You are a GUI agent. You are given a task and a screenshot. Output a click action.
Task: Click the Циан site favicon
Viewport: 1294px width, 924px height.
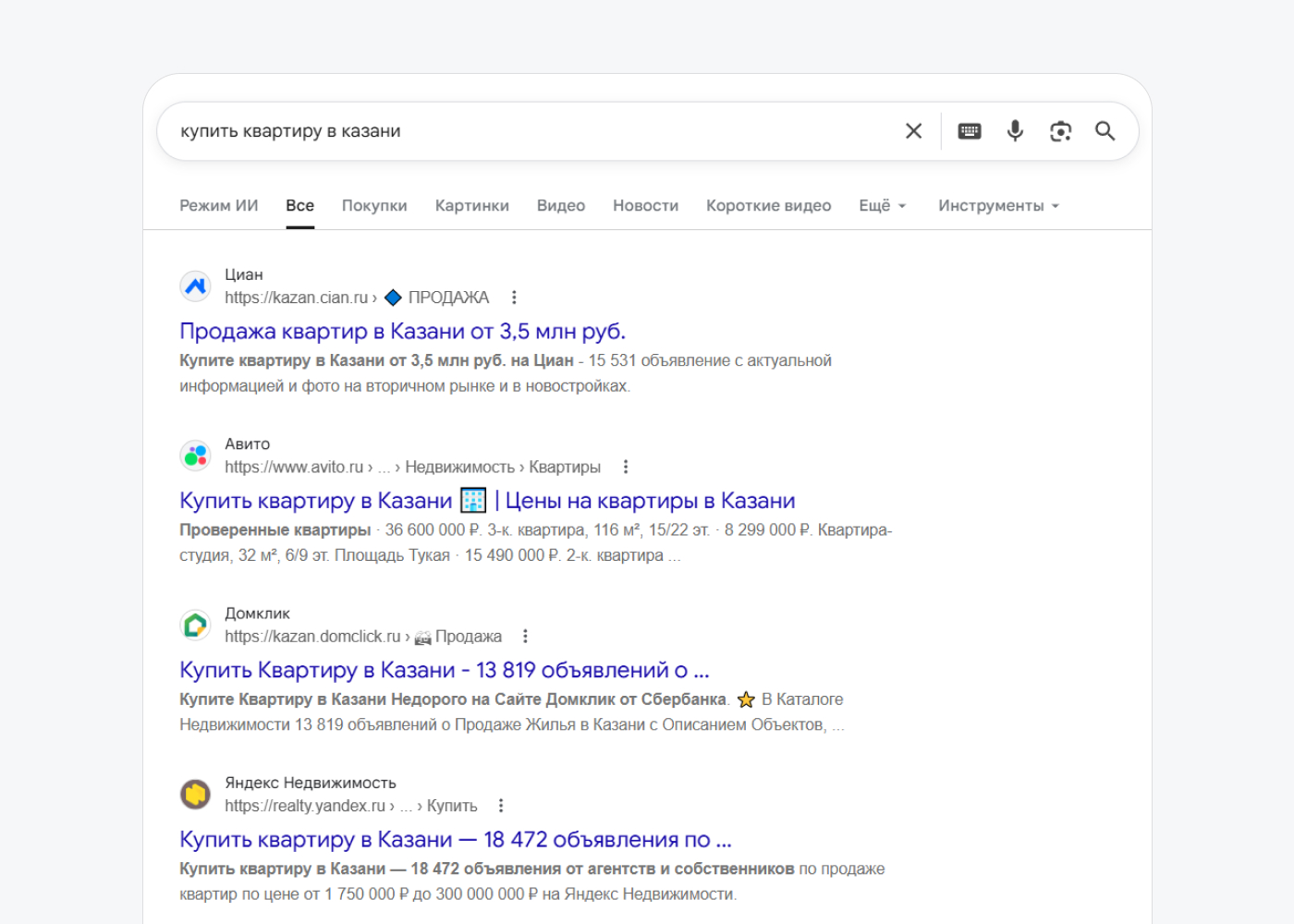tap(195, 286)
